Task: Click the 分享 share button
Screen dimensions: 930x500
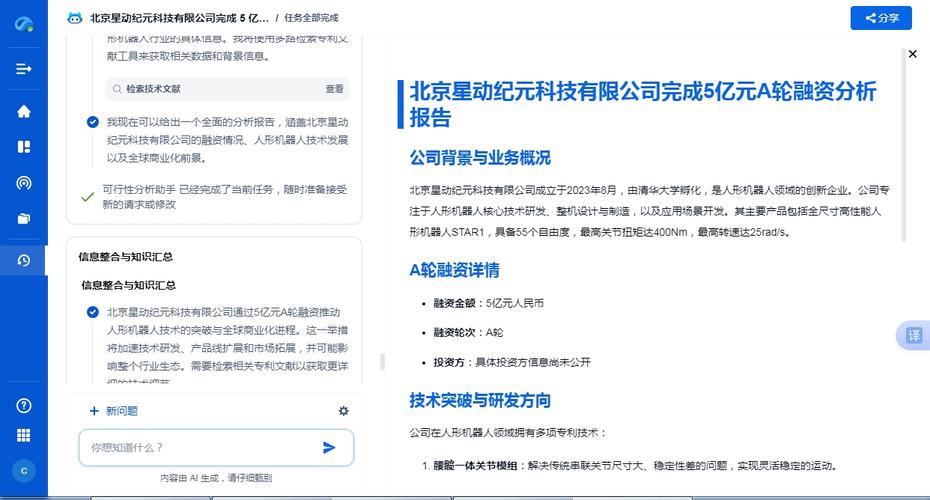Action: click(881, 18)
